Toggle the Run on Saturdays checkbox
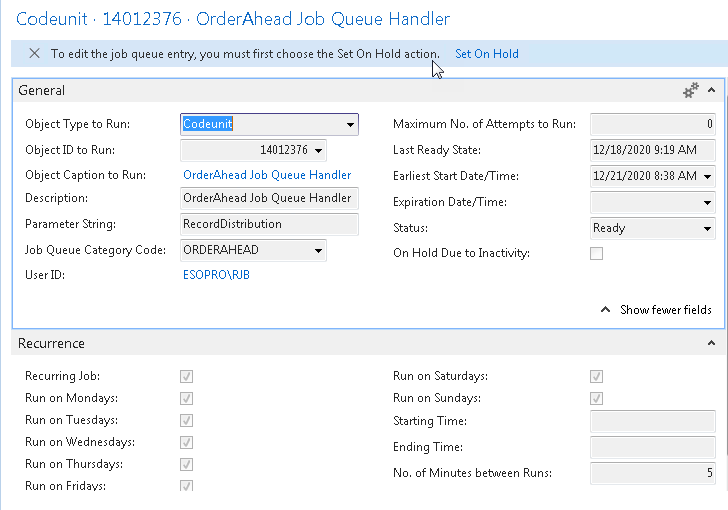Screen dimensions: 728x510 (x=597, y=377)
